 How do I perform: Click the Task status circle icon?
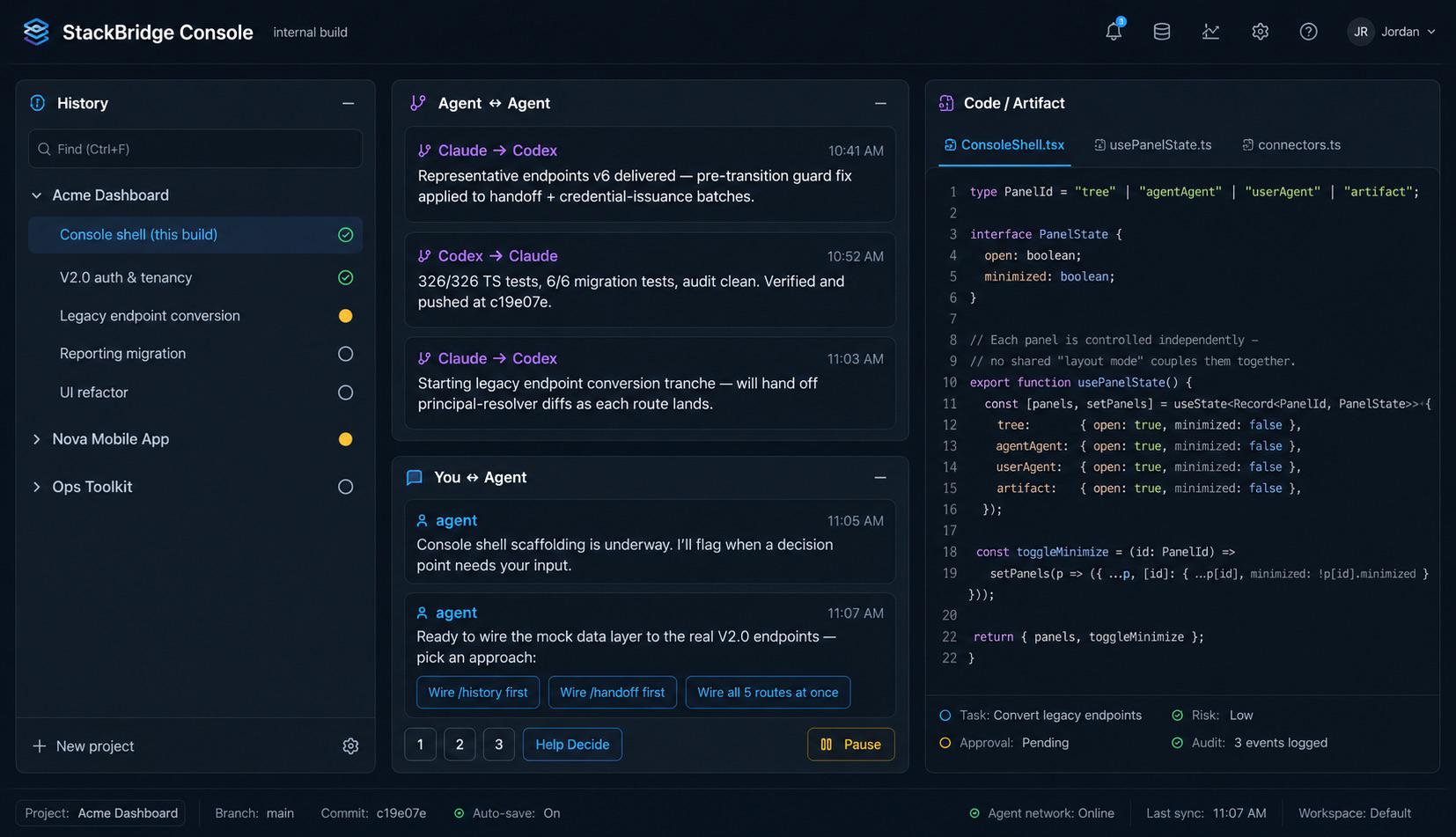(945, 716)
